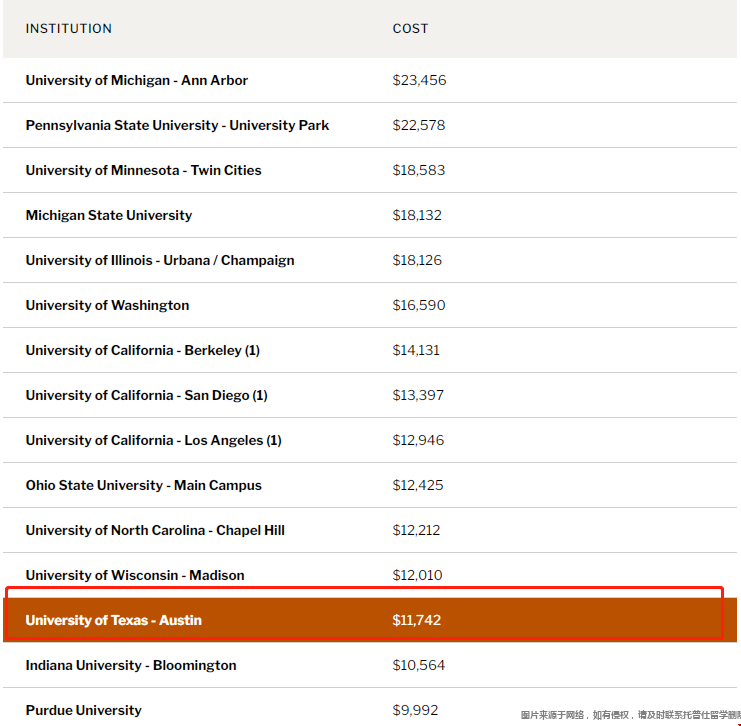Click the $13,397 cost value
Image resolution: width=741 pixels, height=726 pixels.
(418, 395)
